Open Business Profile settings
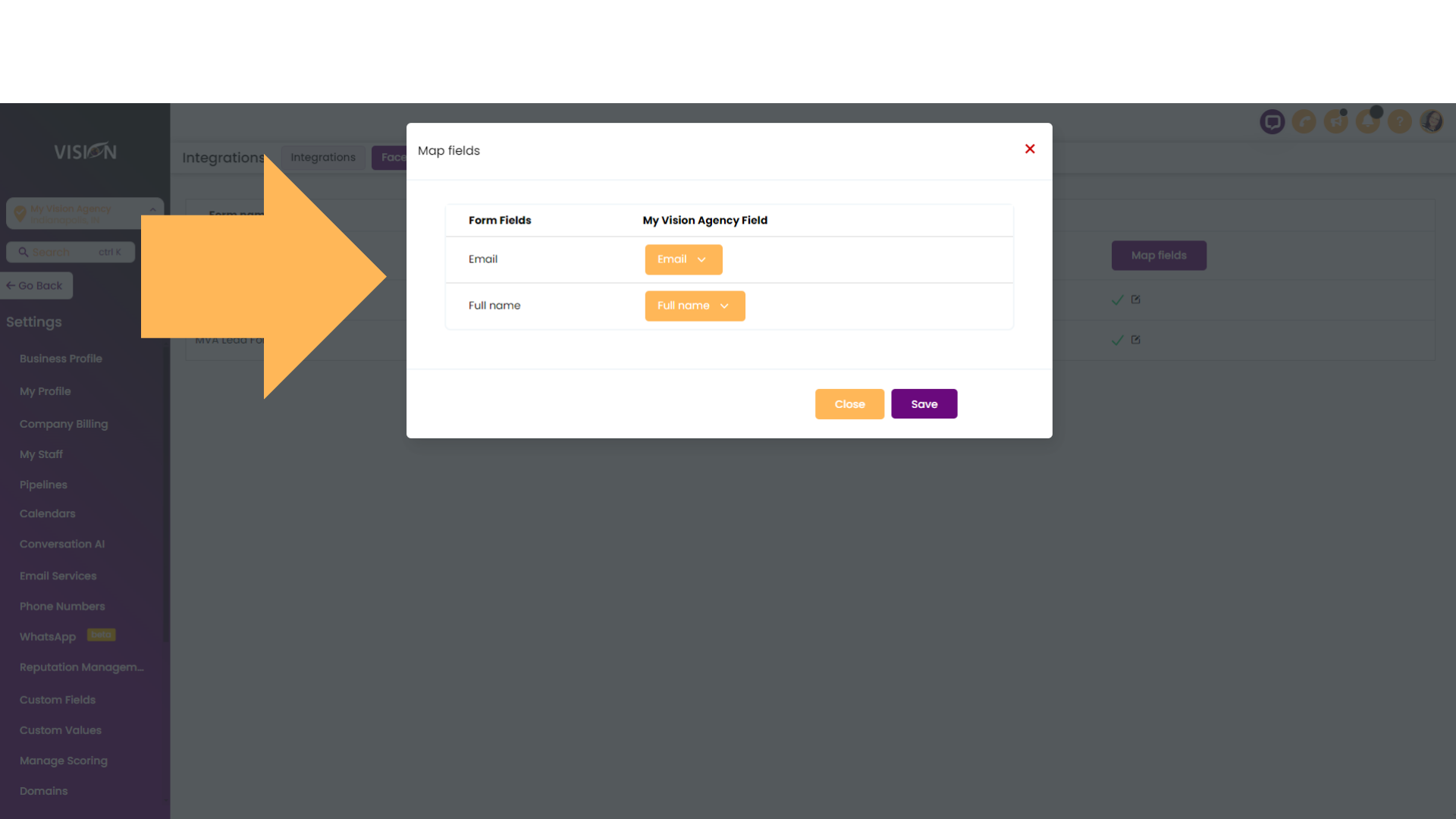 pos(61,359)
